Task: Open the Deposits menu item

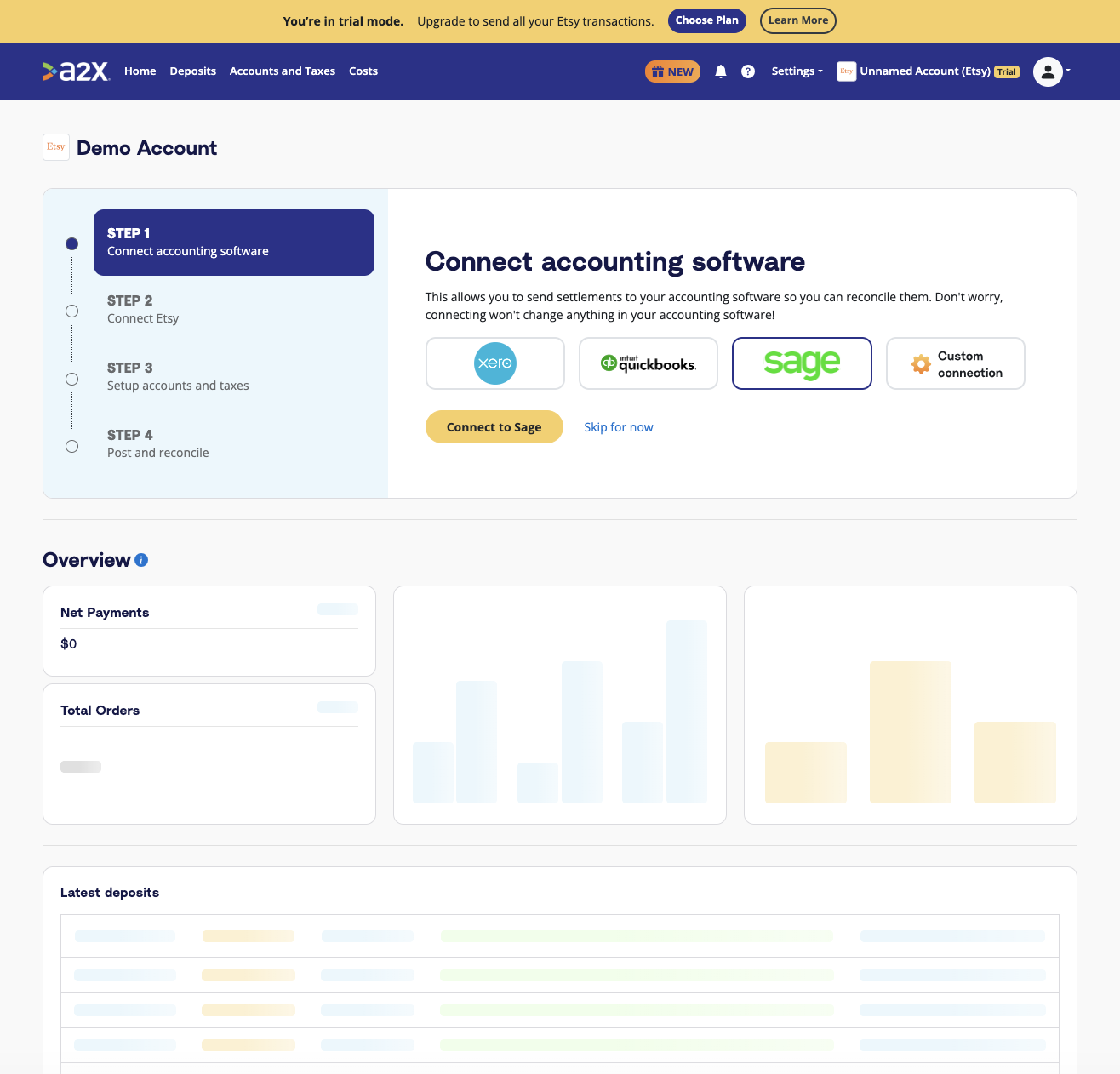Action: (193, 71)
